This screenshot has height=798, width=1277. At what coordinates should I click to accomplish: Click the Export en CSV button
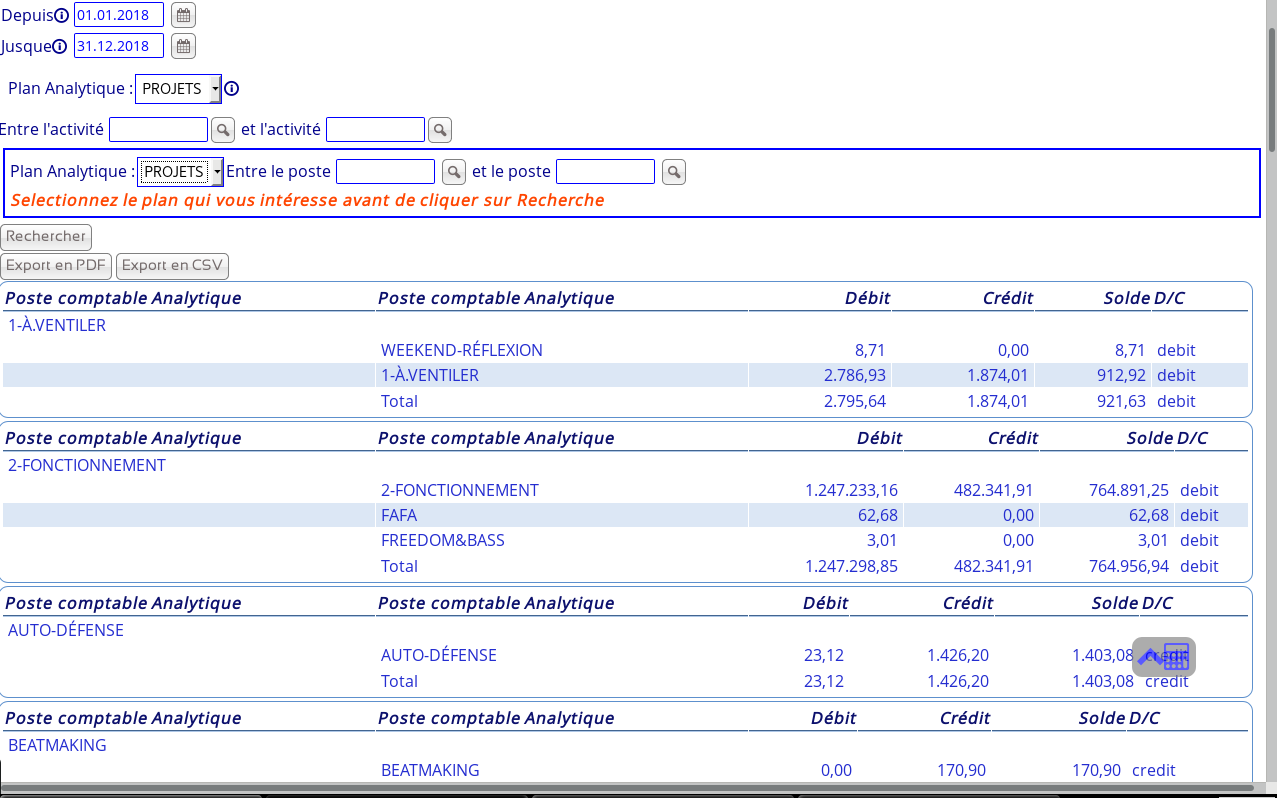point(172,266)
